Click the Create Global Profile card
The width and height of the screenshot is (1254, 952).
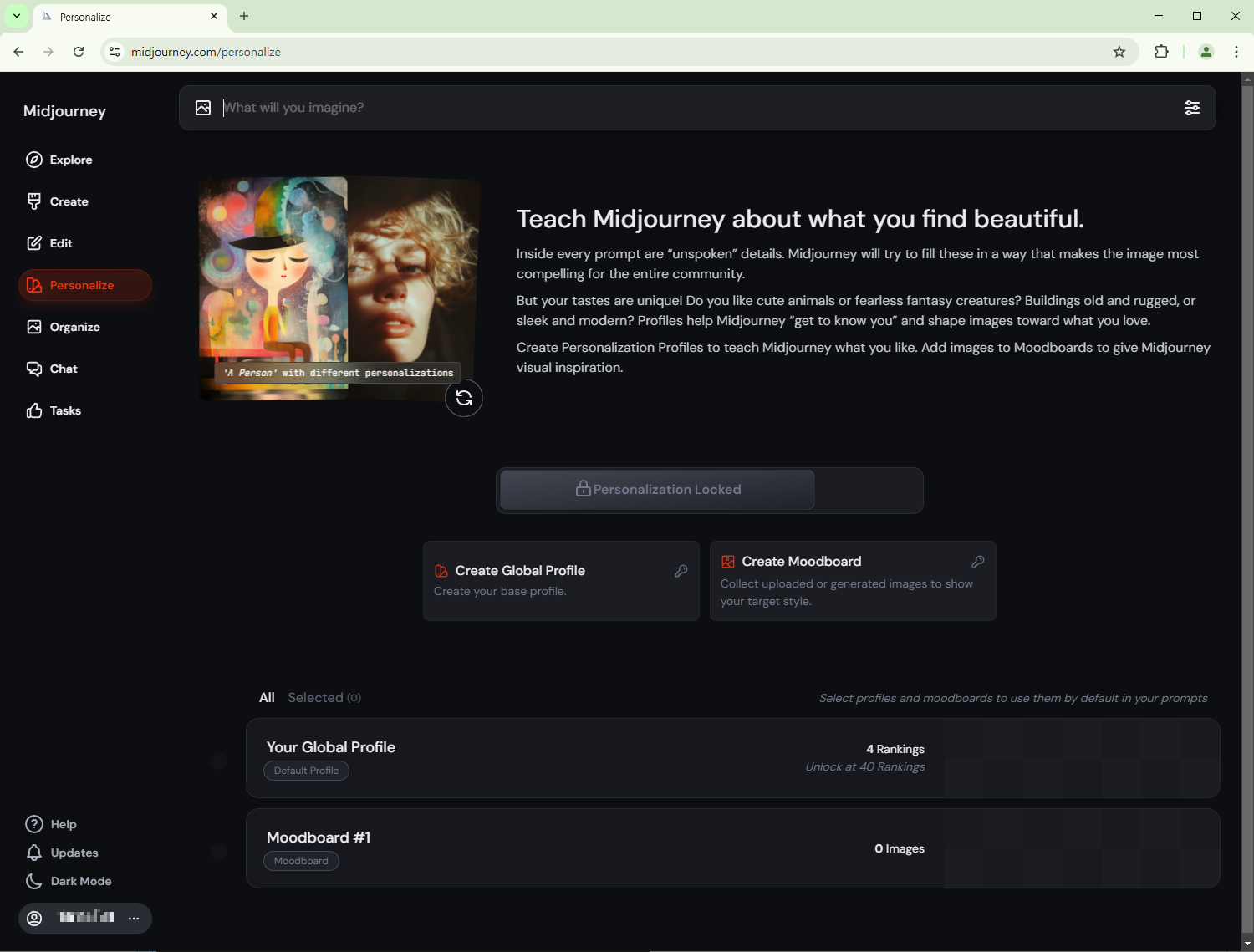561,581
